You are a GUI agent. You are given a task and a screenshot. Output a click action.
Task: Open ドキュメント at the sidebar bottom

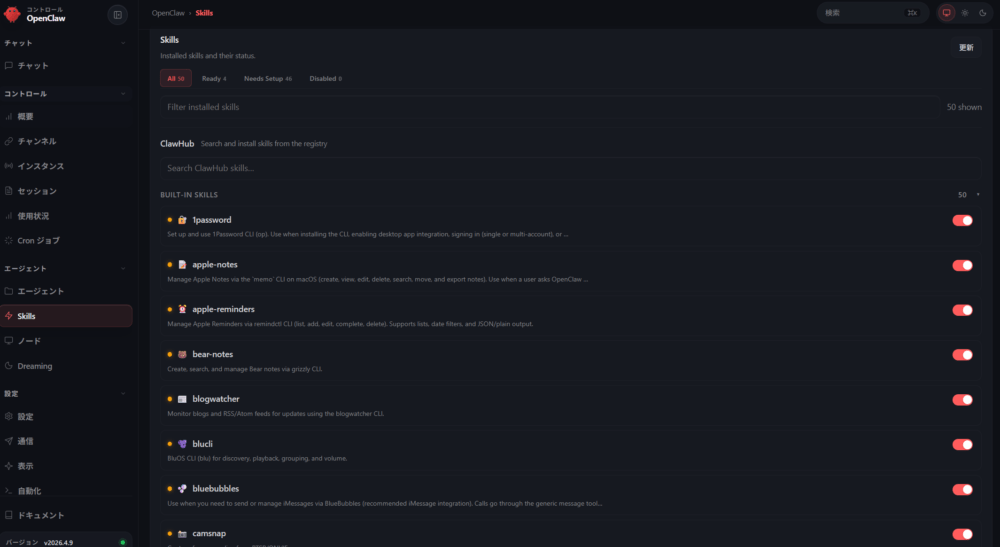pos(40,516)
